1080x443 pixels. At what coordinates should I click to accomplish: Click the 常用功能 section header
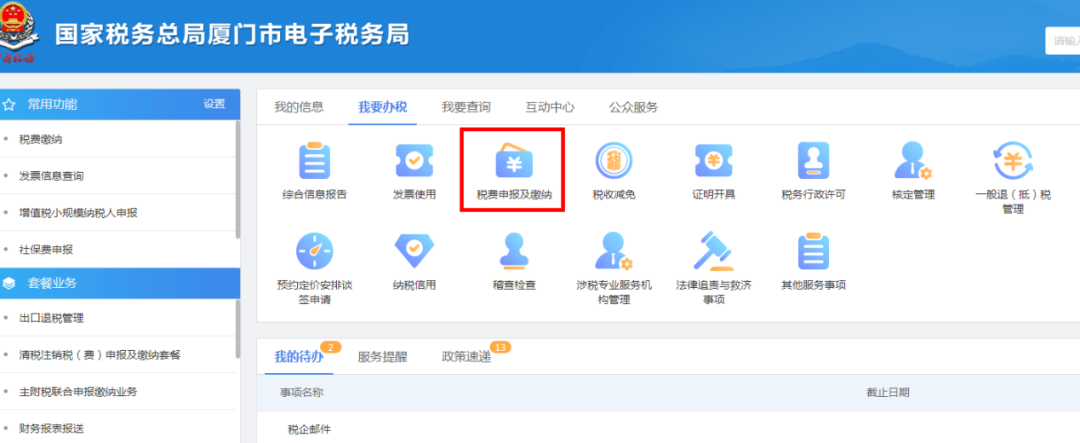120,105
